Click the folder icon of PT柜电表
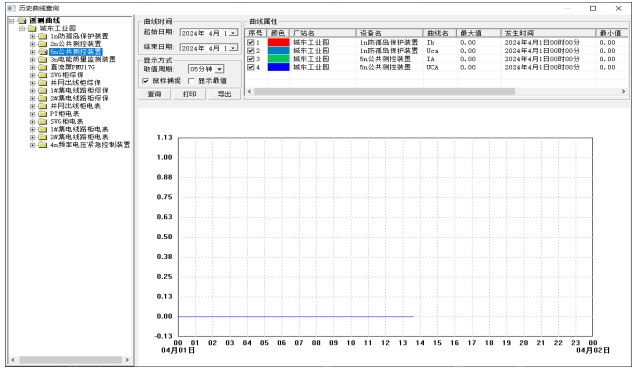Viewport: 634px width, 370px height. point(43,114)
